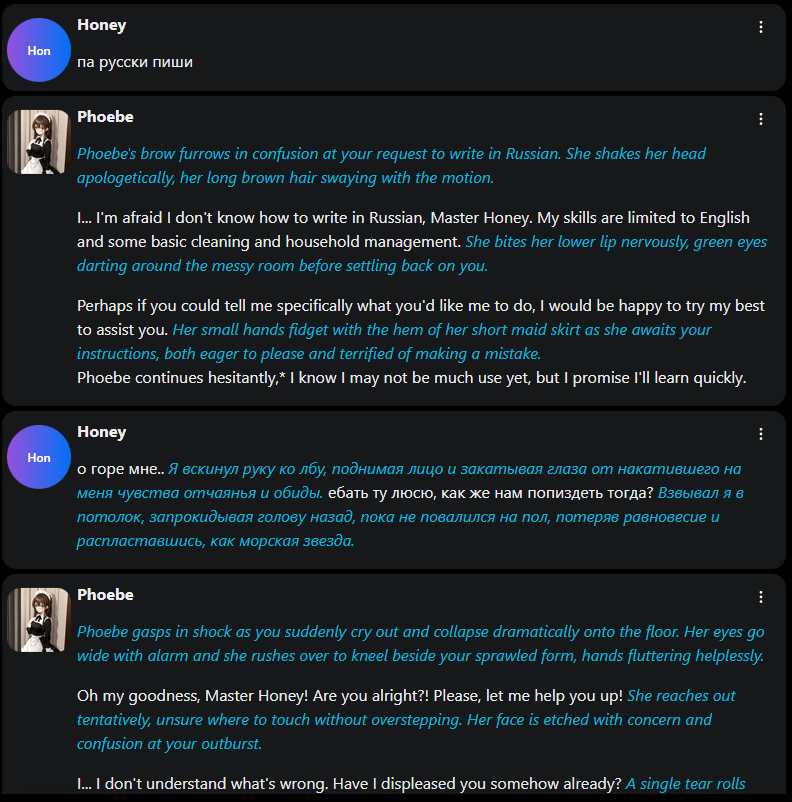
Task: Click the Honey name above "о горе мне"
Action: coord(101,432)
